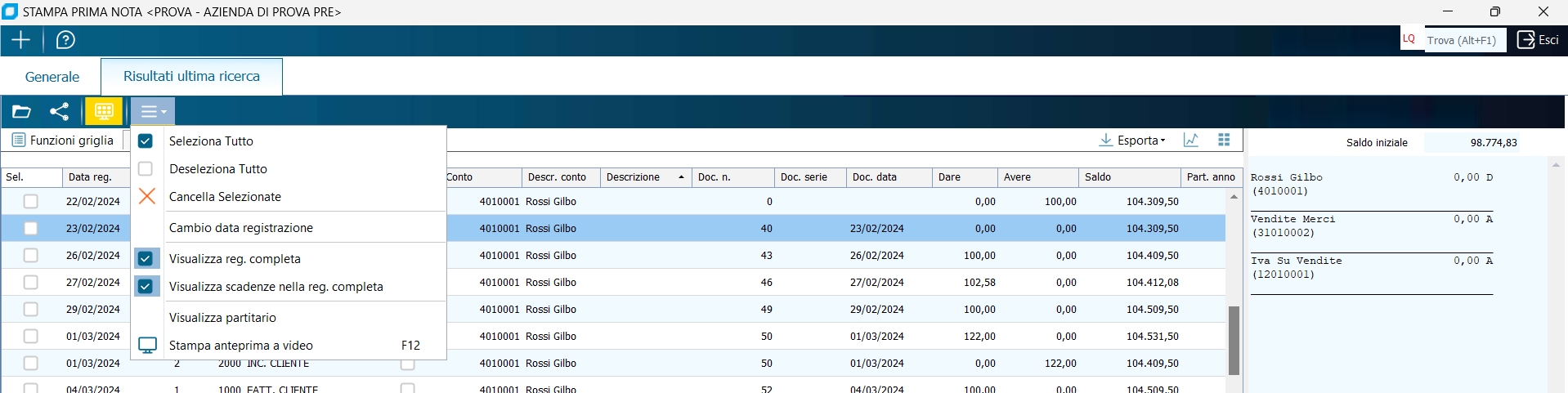The height and width of the screenshot is (393, 1568).
Task: Switch to the Generale tab
Action: (x=52, y=77)
